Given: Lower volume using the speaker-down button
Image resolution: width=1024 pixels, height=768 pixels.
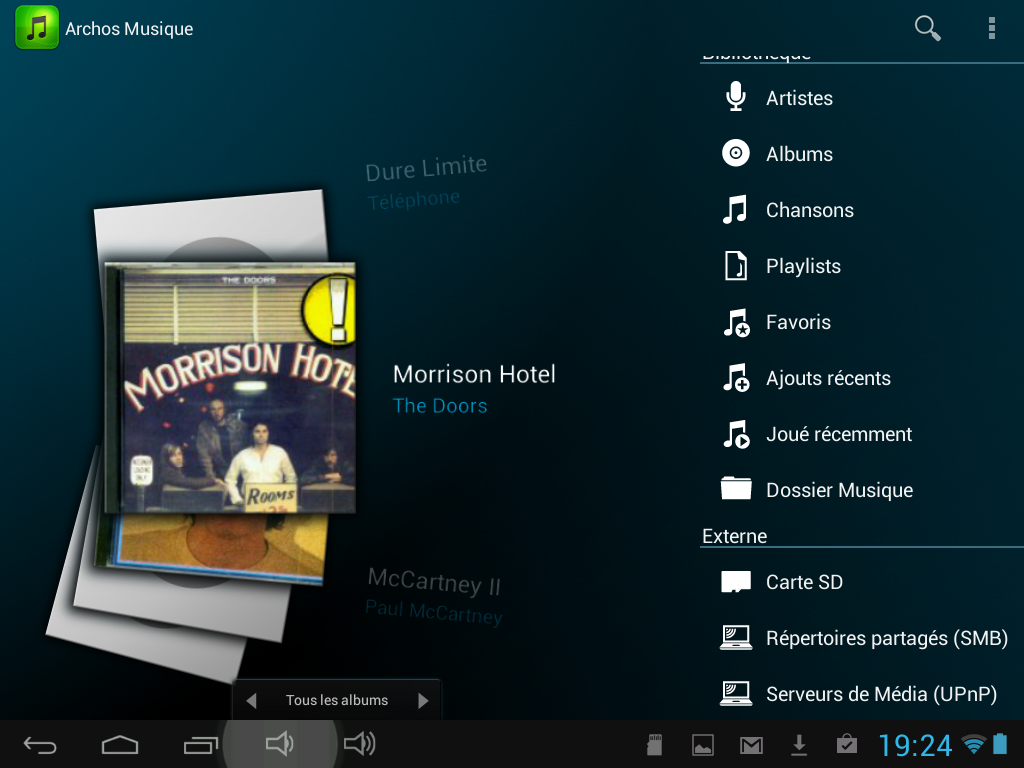Looking at the screenshot, I should pos(279,744).
